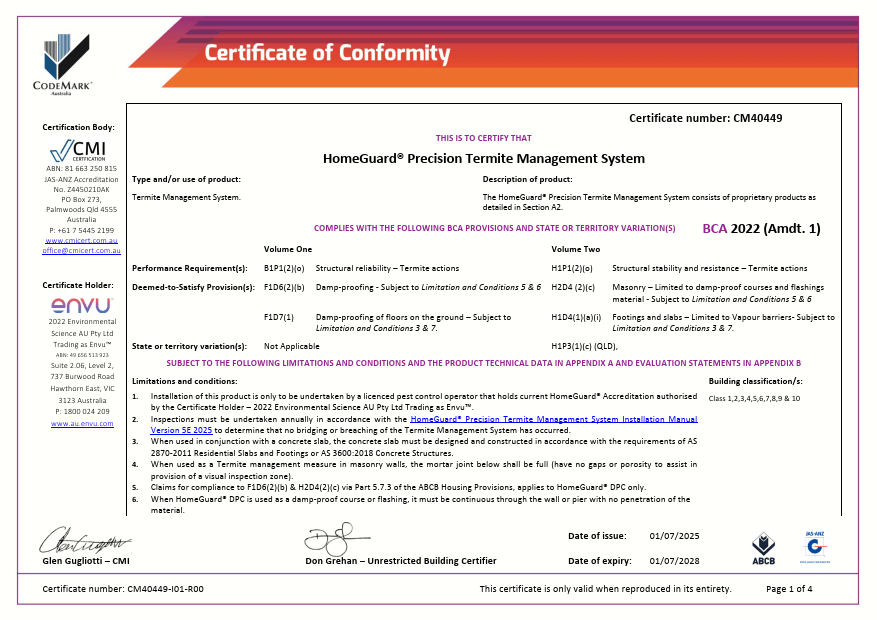Open the www.cmicert.com.au website link
The image size is (877, 620).
pos(82,241)
